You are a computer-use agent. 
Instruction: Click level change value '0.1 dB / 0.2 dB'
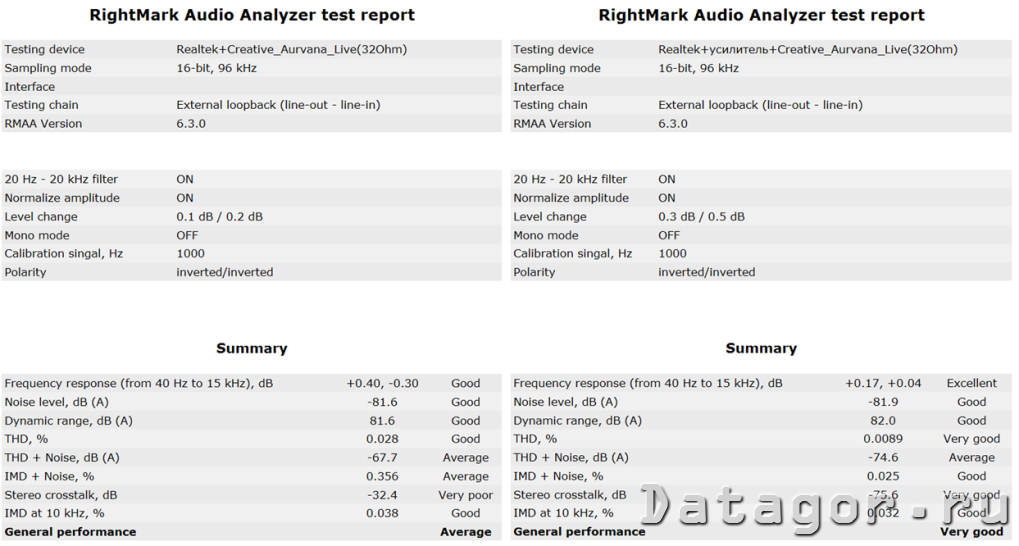pos(220,216)
